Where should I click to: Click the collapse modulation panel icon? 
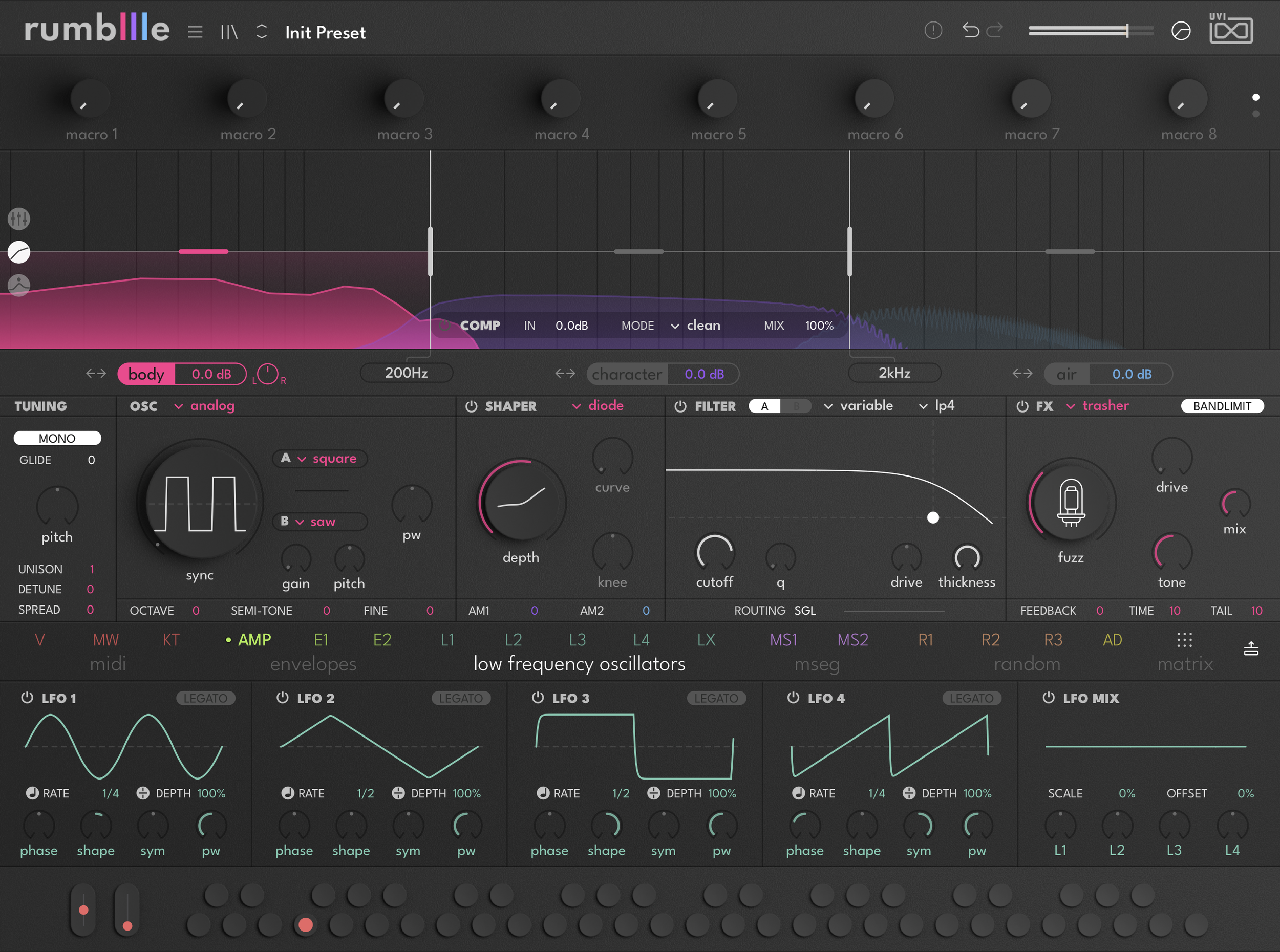[x=1251, y=649]
